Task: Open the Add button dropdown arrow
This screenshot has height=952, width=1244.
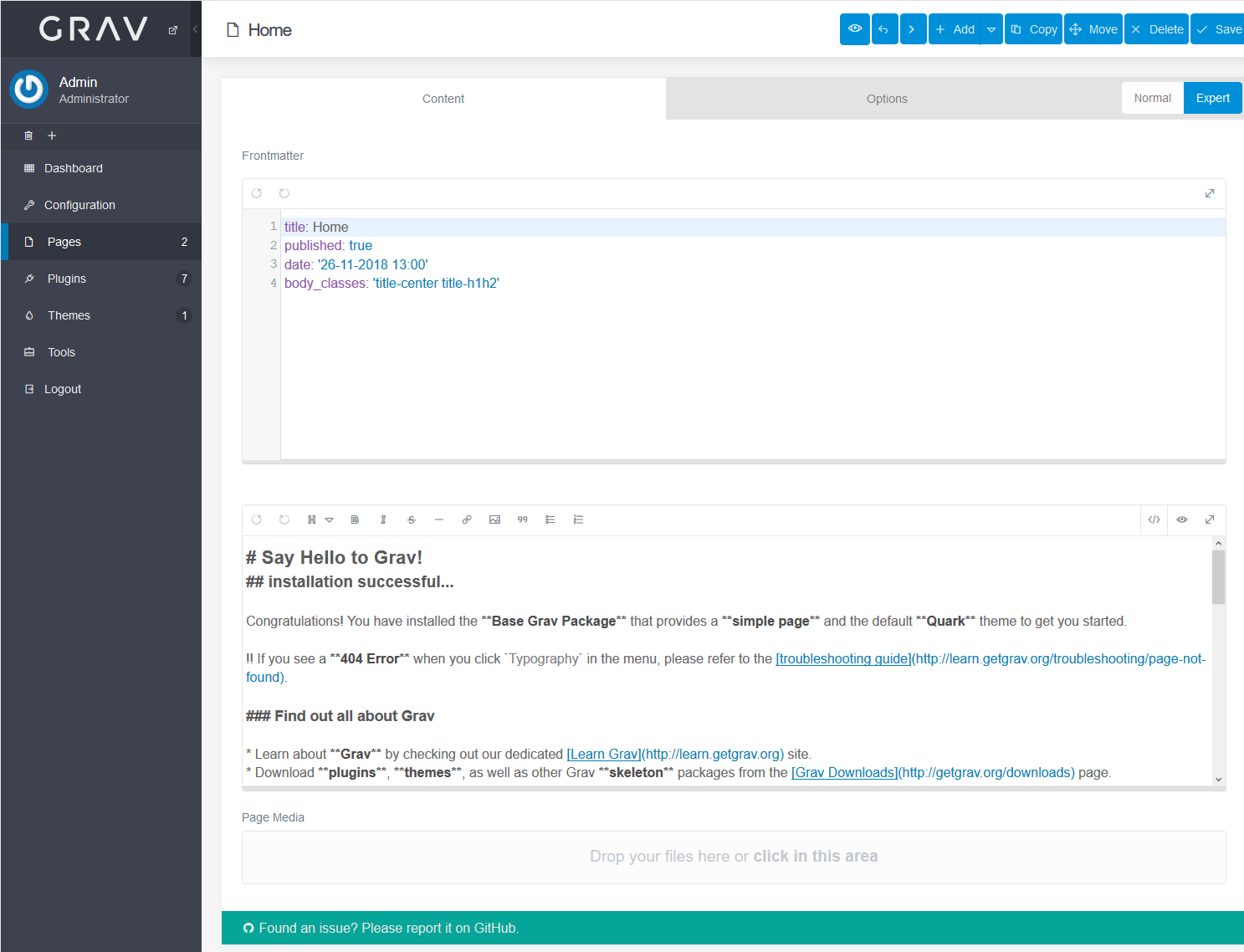Action: click(x=991, y=29)
